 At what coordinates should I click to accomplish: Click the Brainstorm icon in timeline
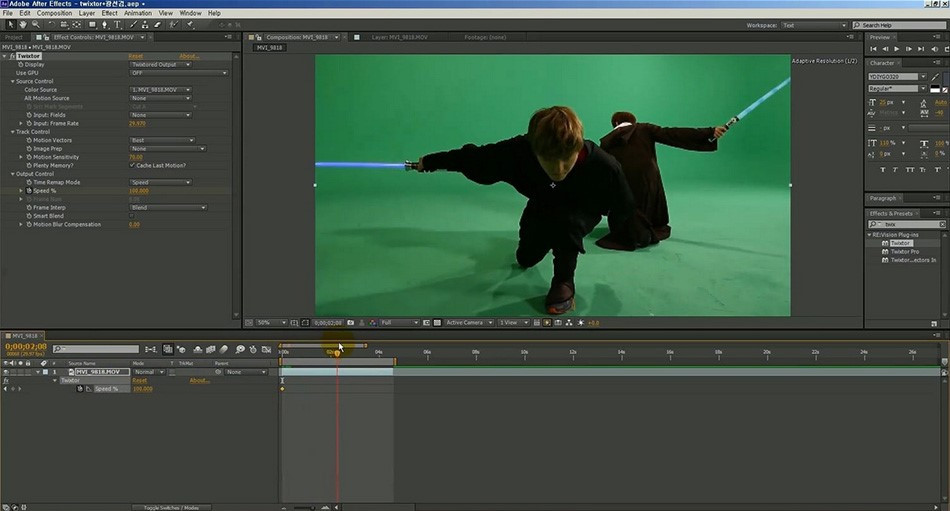click(x=240, y=349)
